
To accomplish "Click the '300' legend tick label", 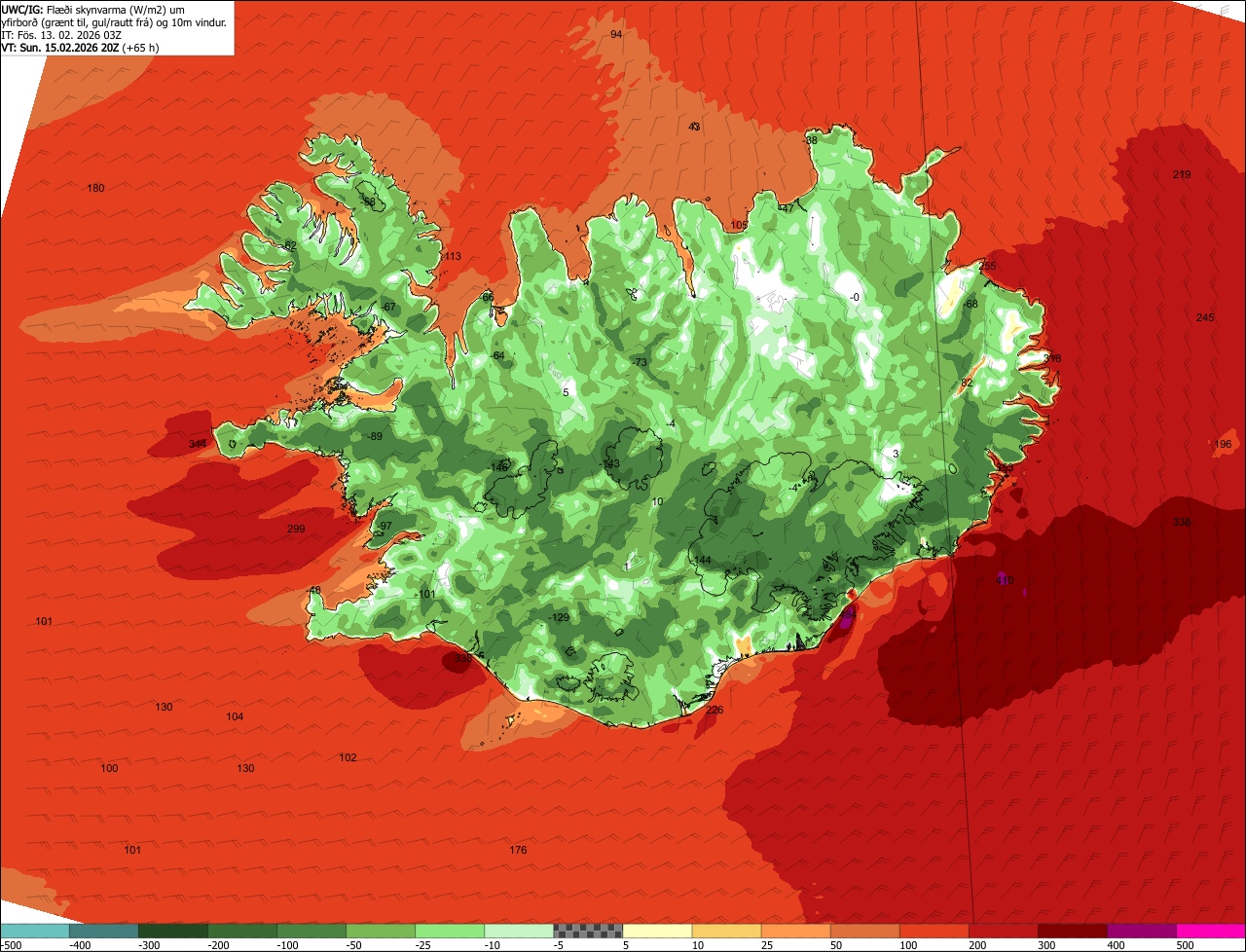I will point(1046,945).
